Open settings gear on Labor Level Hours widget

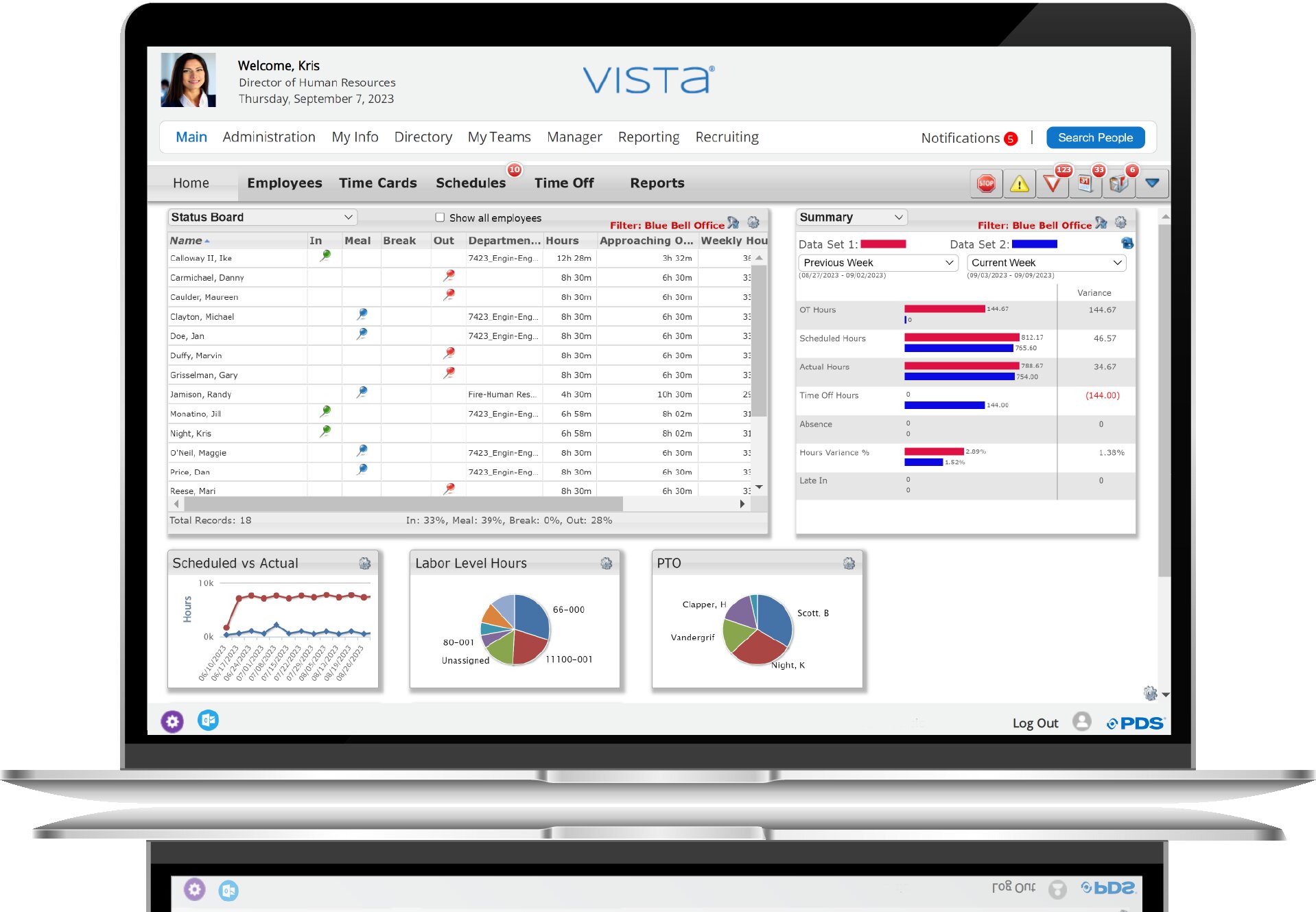(x=606, y=563)
